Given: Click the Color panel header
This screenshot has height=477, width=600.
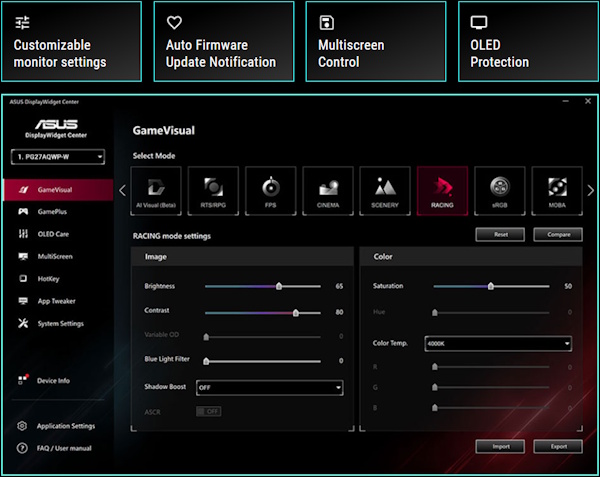Looking at the screenshot, I should click(x=471, y=257).
